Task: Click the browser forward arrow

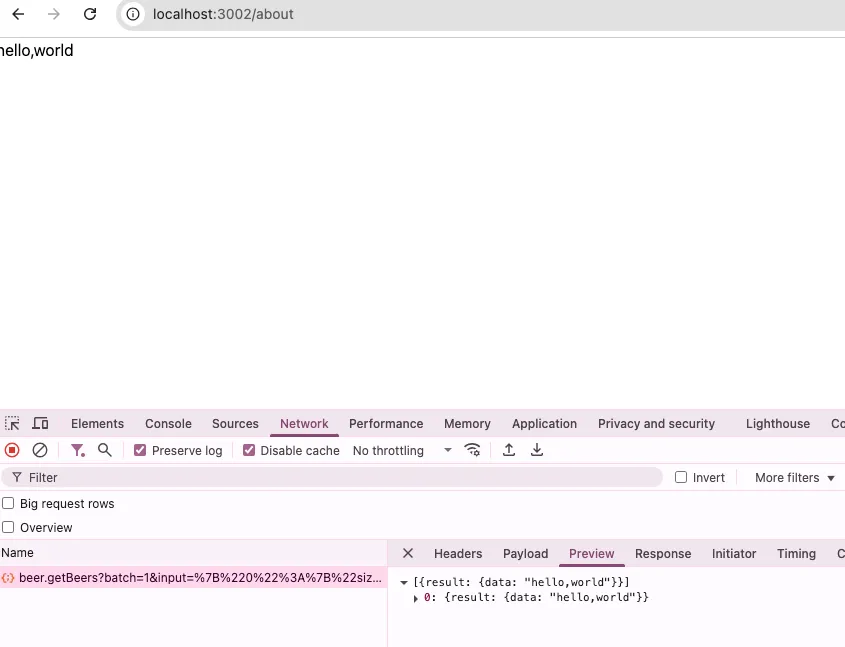Action: [x=54, y=14]
